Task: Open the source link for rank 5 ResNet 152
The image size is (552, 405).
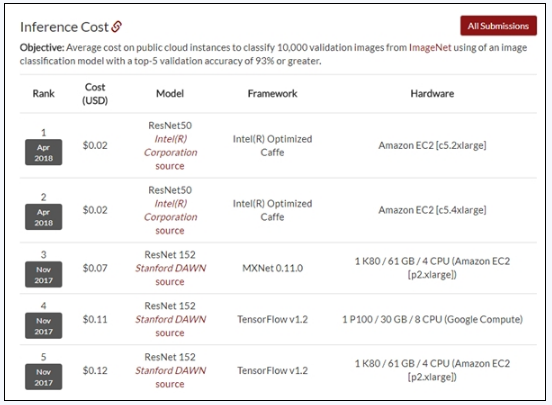Action: (170, 384)
